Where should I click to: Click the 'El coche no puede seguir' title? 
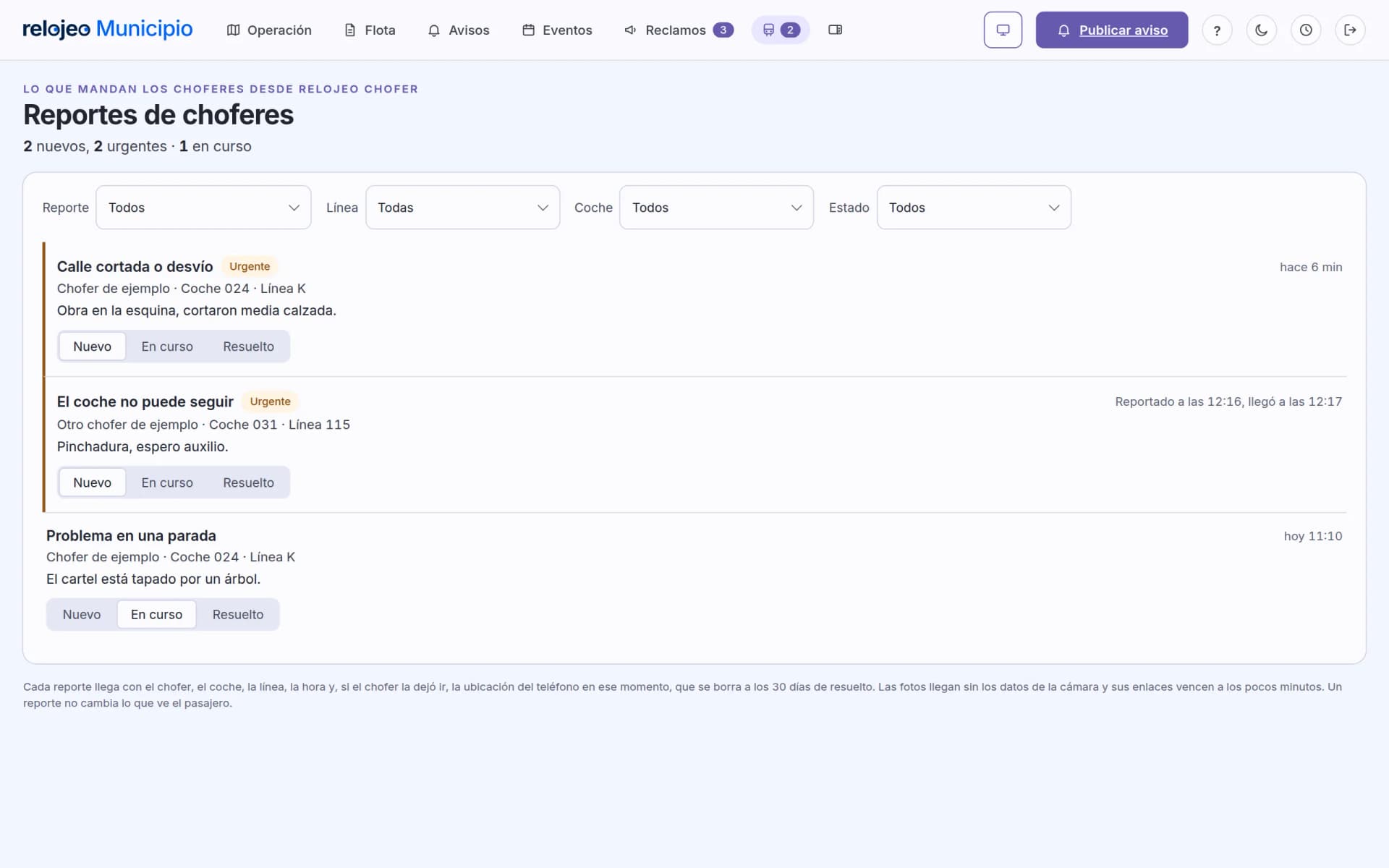[145, 401]
